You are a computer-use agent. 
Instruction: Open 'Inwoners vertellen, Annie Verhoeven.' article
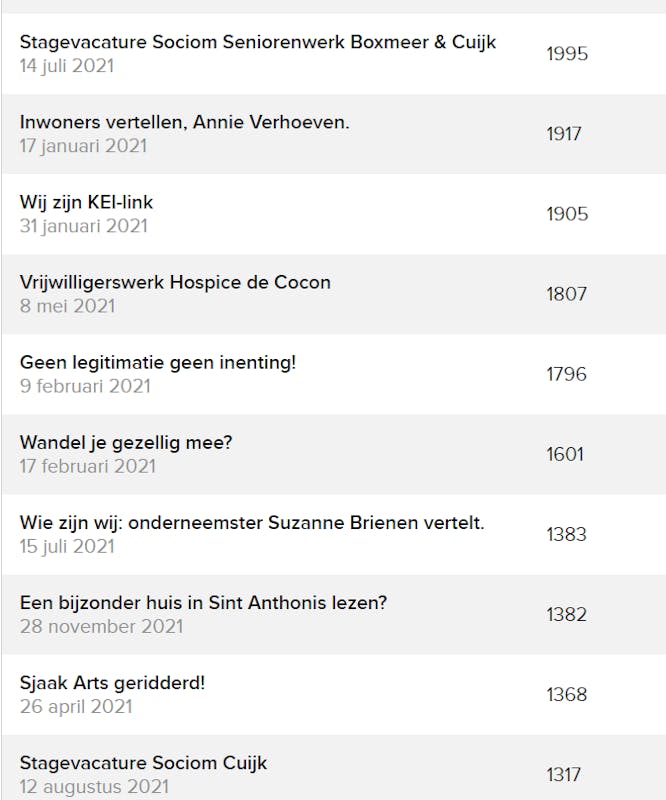point(184,122)
